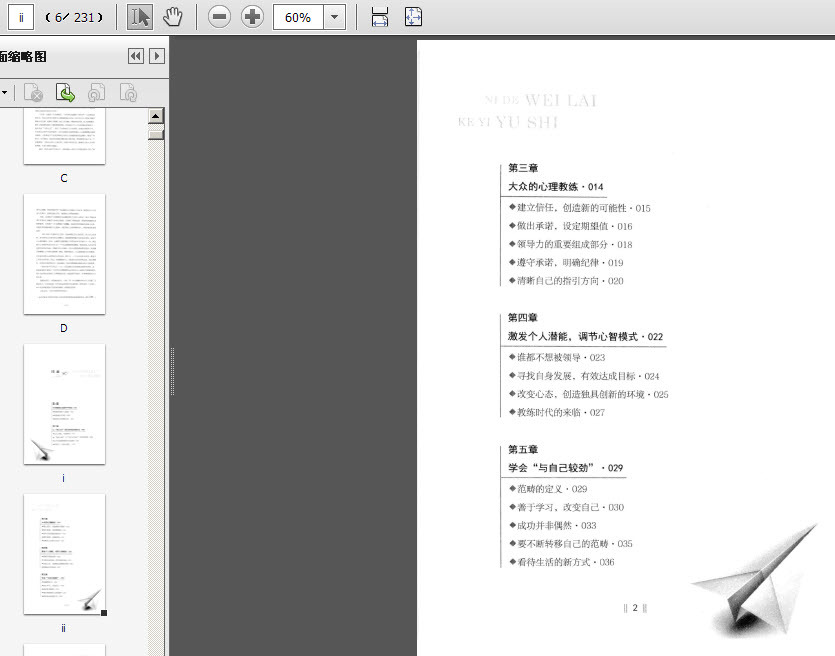Image resolution: width=835 pixels, height=656 pixels.
Task: Click entry 寻找自身发展，有效达成目标 · 024
Action: (584, 376)
